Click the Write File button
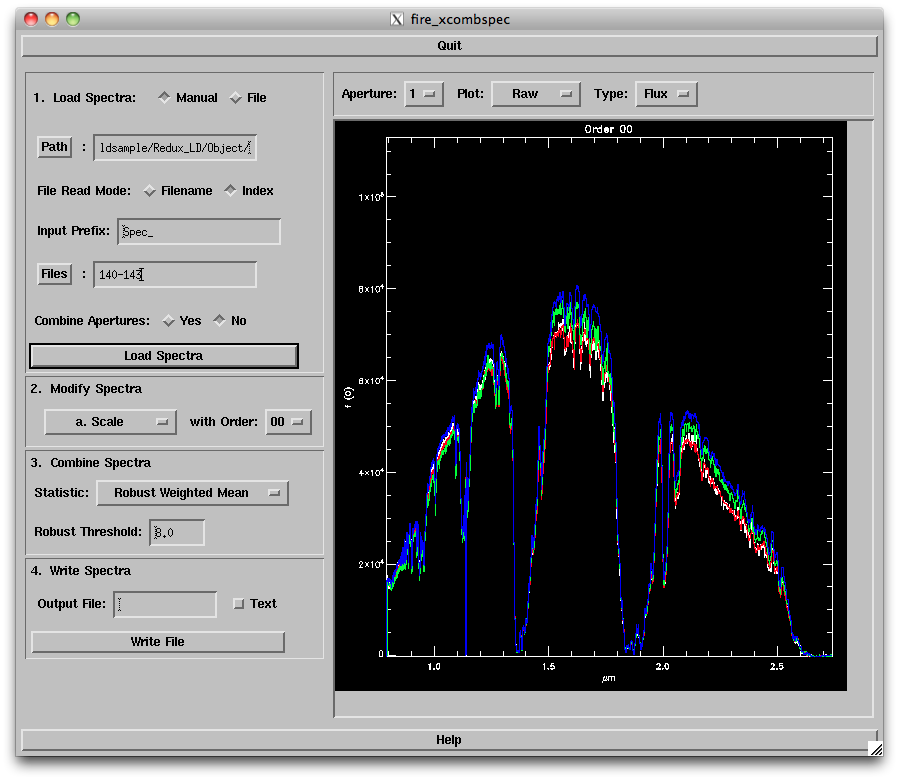Screen dimensions: 899x780 tap(158, 642)
